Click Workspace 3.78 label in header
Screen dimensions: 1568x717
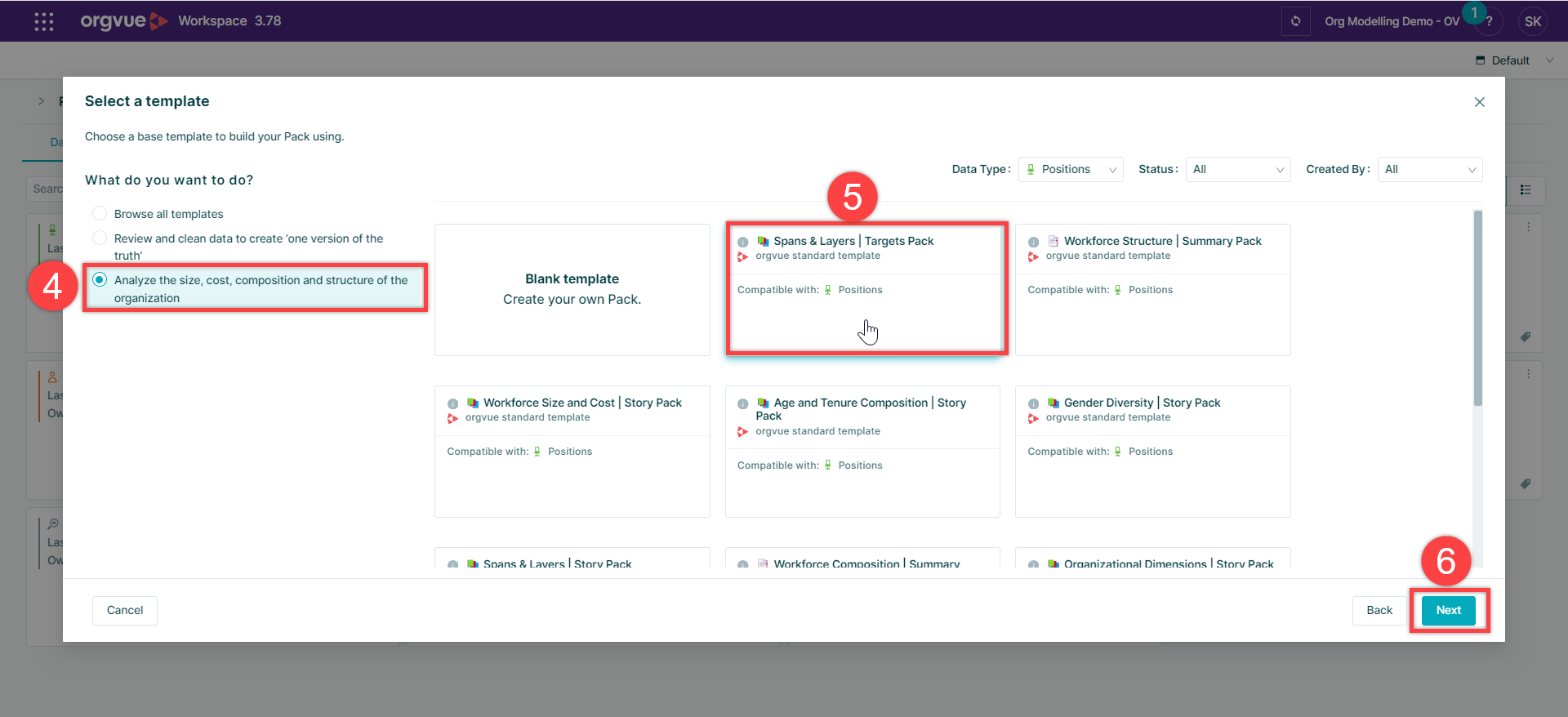229,21
